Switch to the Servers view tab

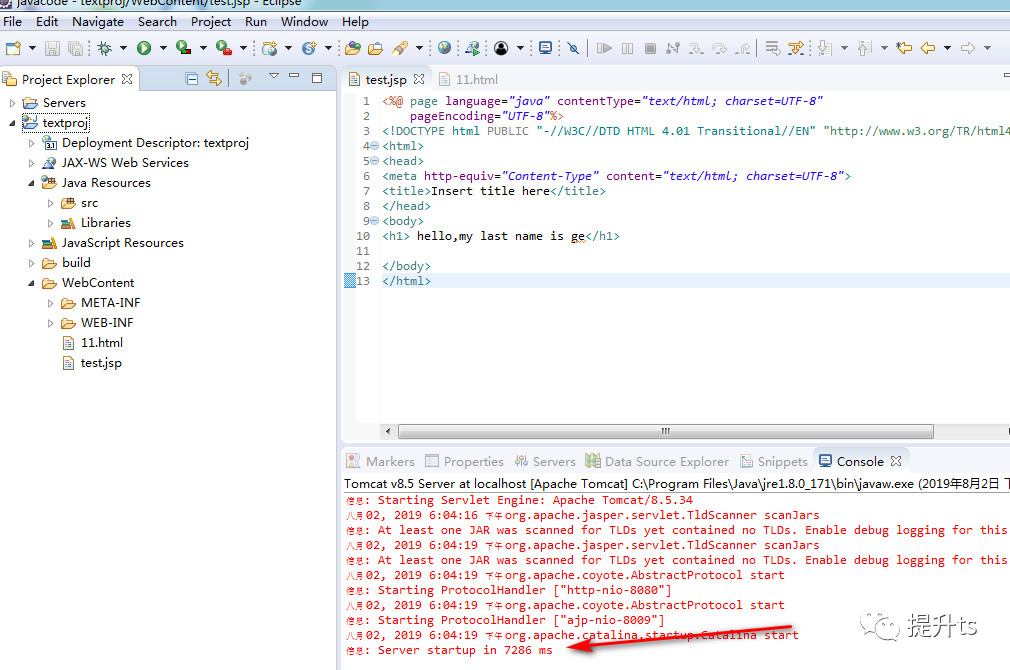click(545, 461)
